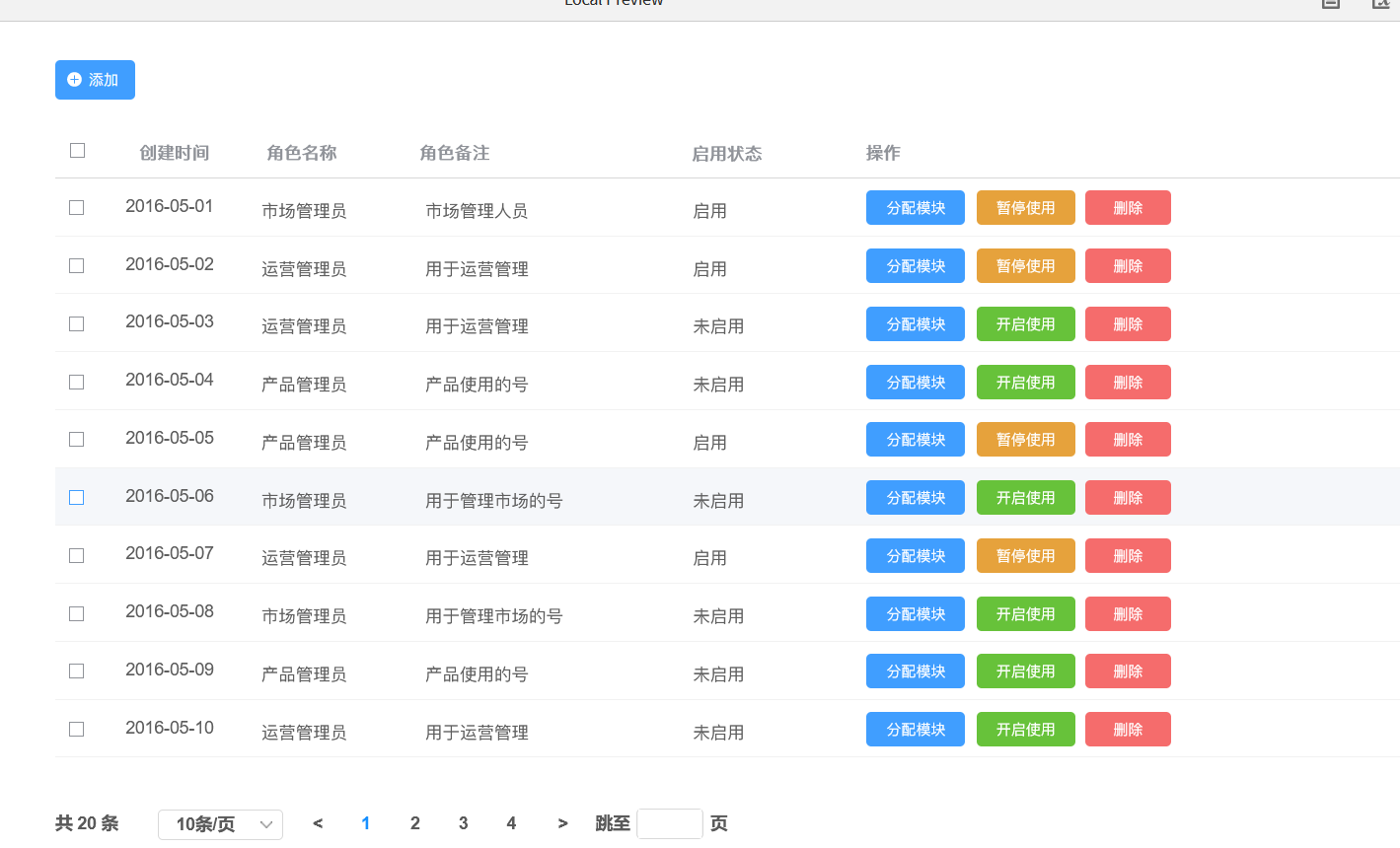Click 分配模块 for the 2016-05-01 row
This screenshot has width=1400, height=848.
pos(916,208)
